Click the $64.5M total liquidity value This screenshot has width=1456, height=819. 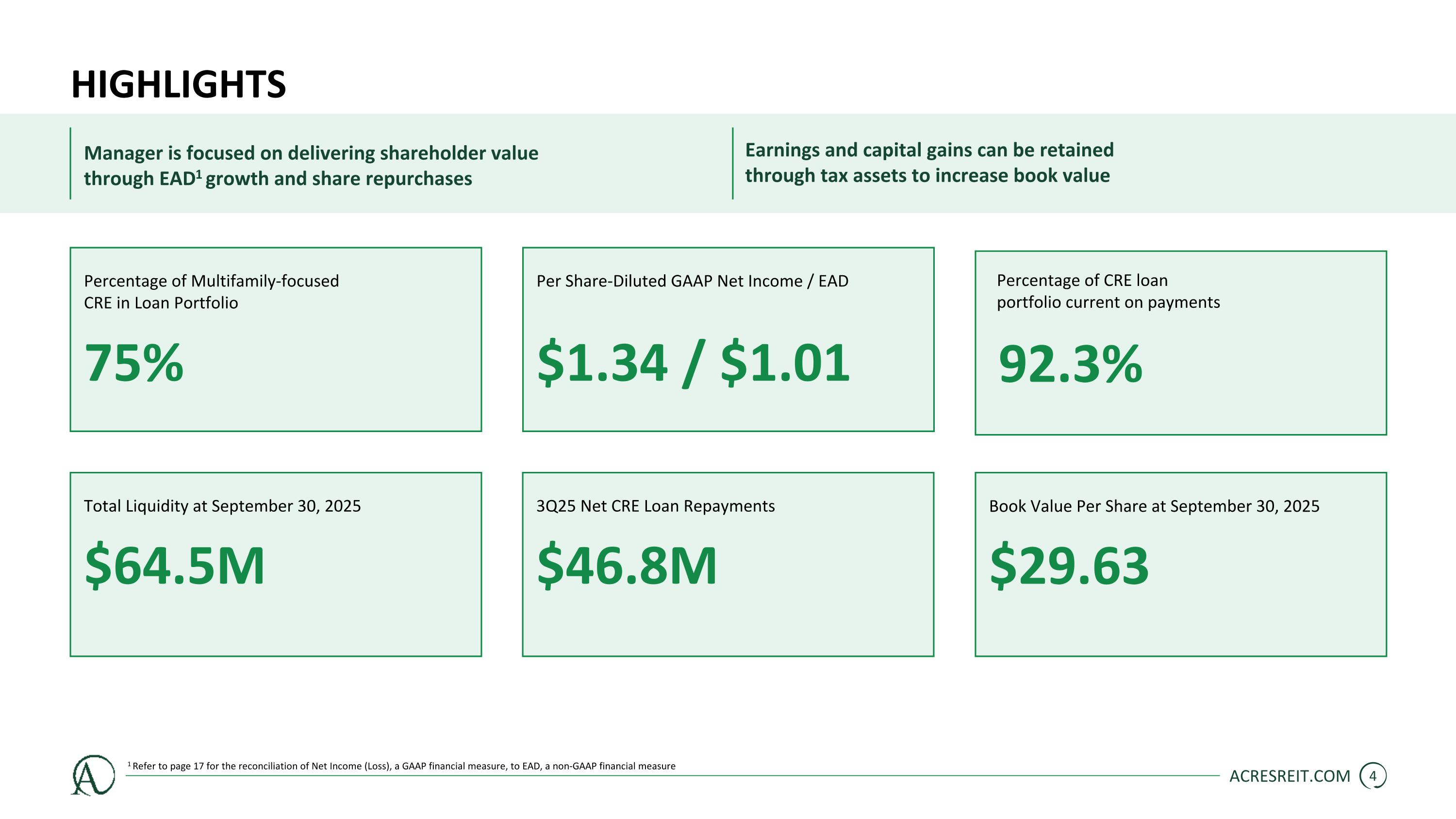coord(175,565)
